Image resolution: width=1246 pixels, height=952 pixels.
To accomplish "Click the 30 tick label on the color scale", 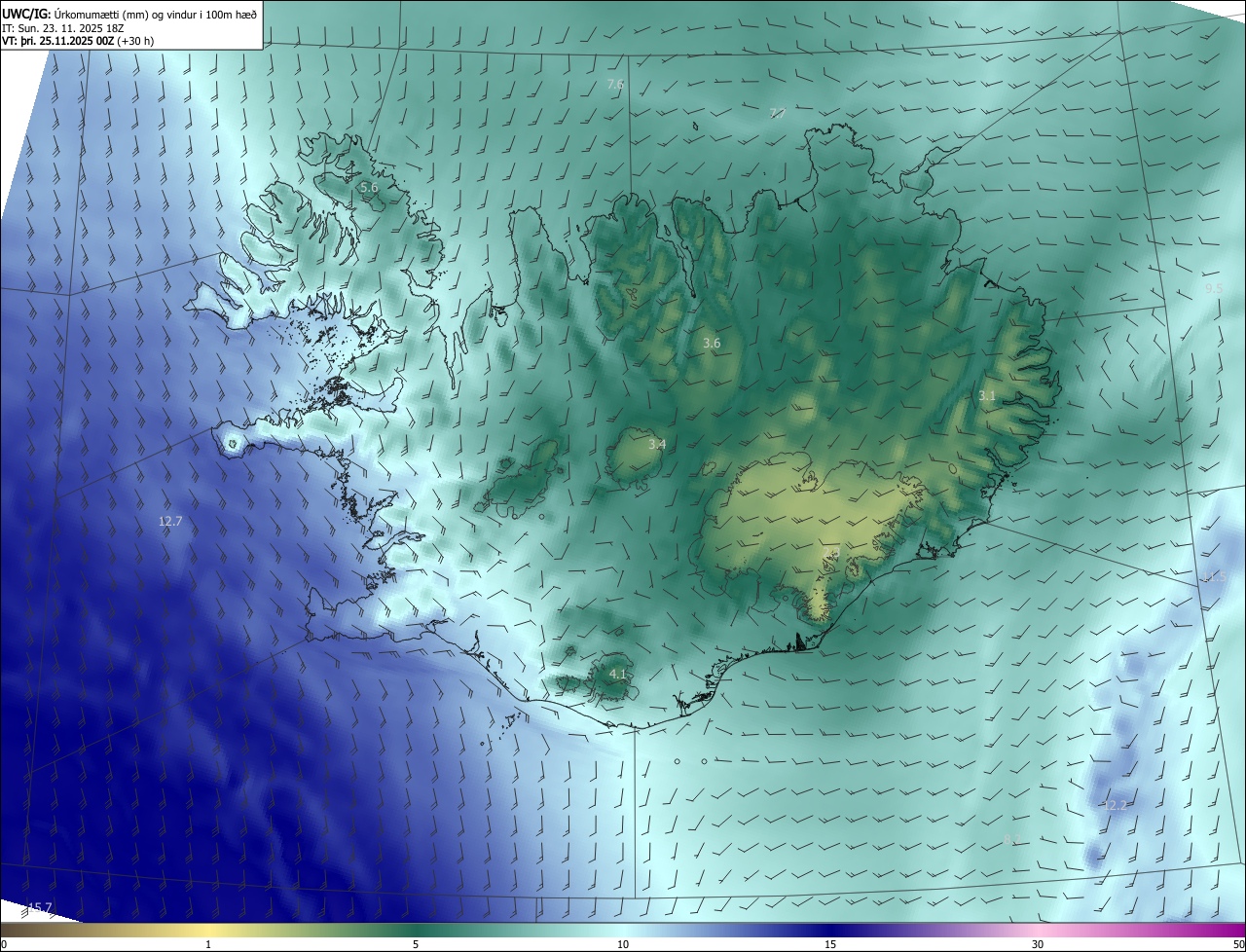I will pos(1038,944).
